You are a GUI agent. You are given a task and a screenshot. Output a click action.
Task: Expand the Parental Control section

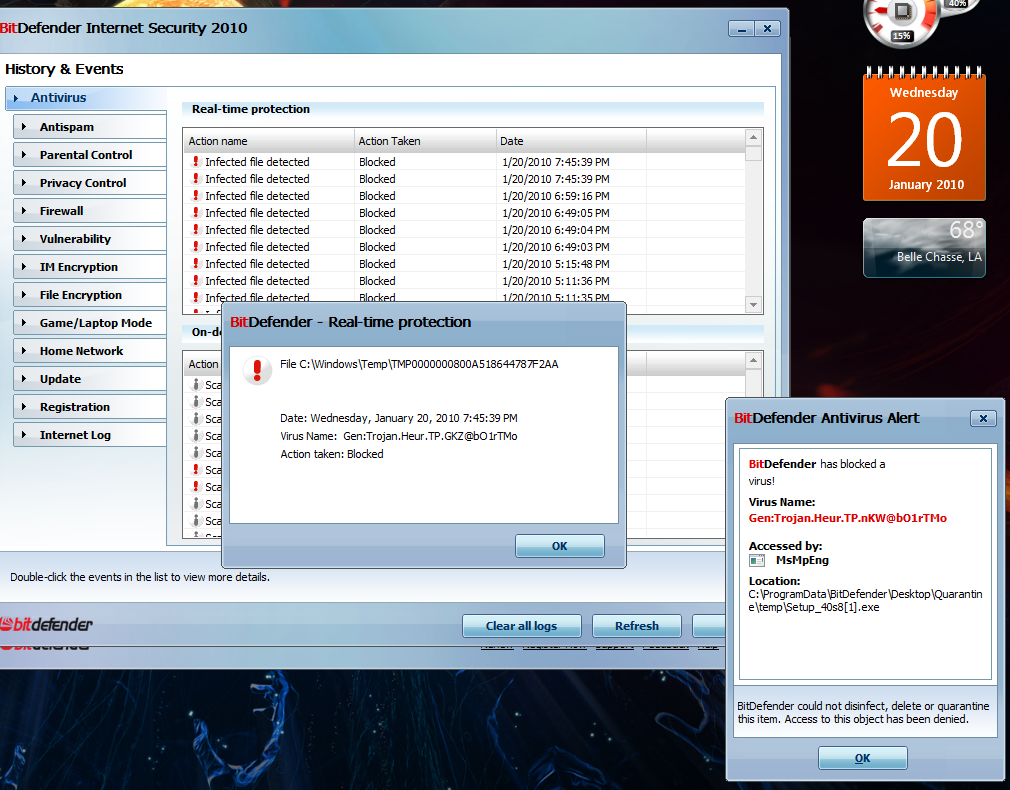pyautogui.click(x=90, y=155)
